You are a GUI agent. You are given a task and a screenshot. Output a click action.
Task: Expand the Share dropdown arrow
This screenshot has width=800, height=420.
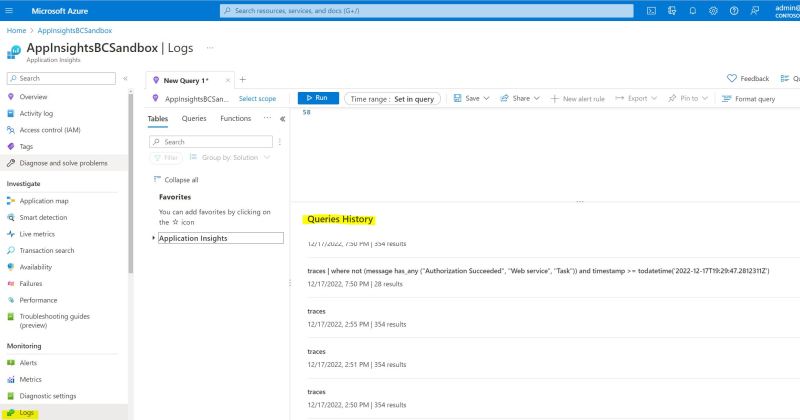click(537, 98)
